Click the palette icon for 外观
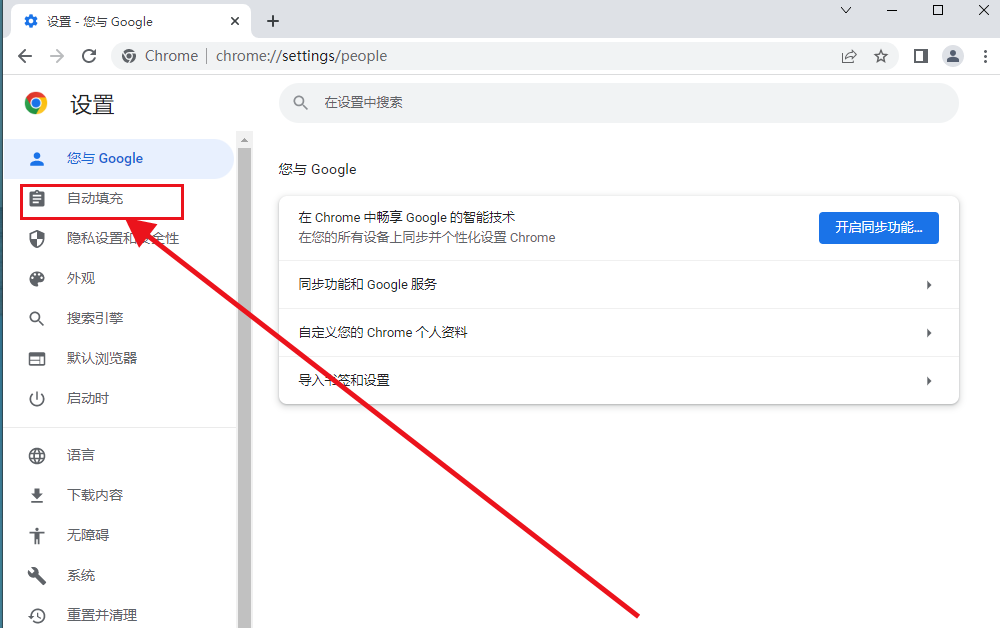 coord(37,279)
